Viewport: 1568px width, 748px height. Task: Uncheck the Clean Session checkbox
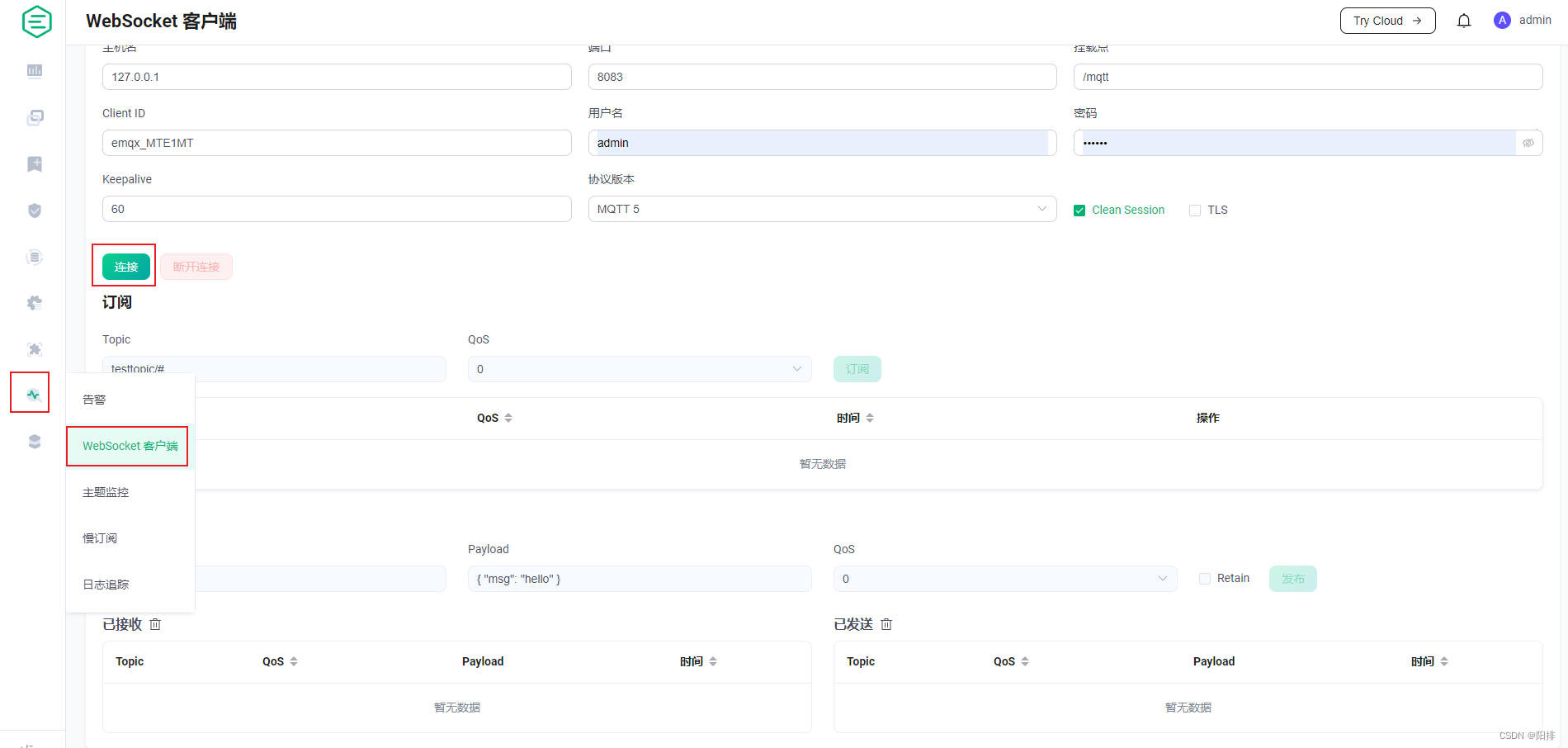tap(1079, 211)
